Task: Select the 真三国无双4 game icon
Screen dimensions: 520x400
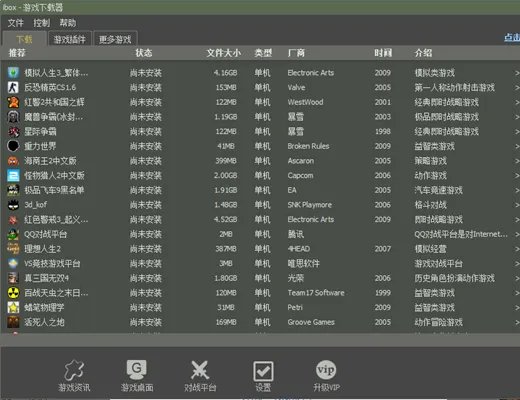Action: click(x=13, y=278)
